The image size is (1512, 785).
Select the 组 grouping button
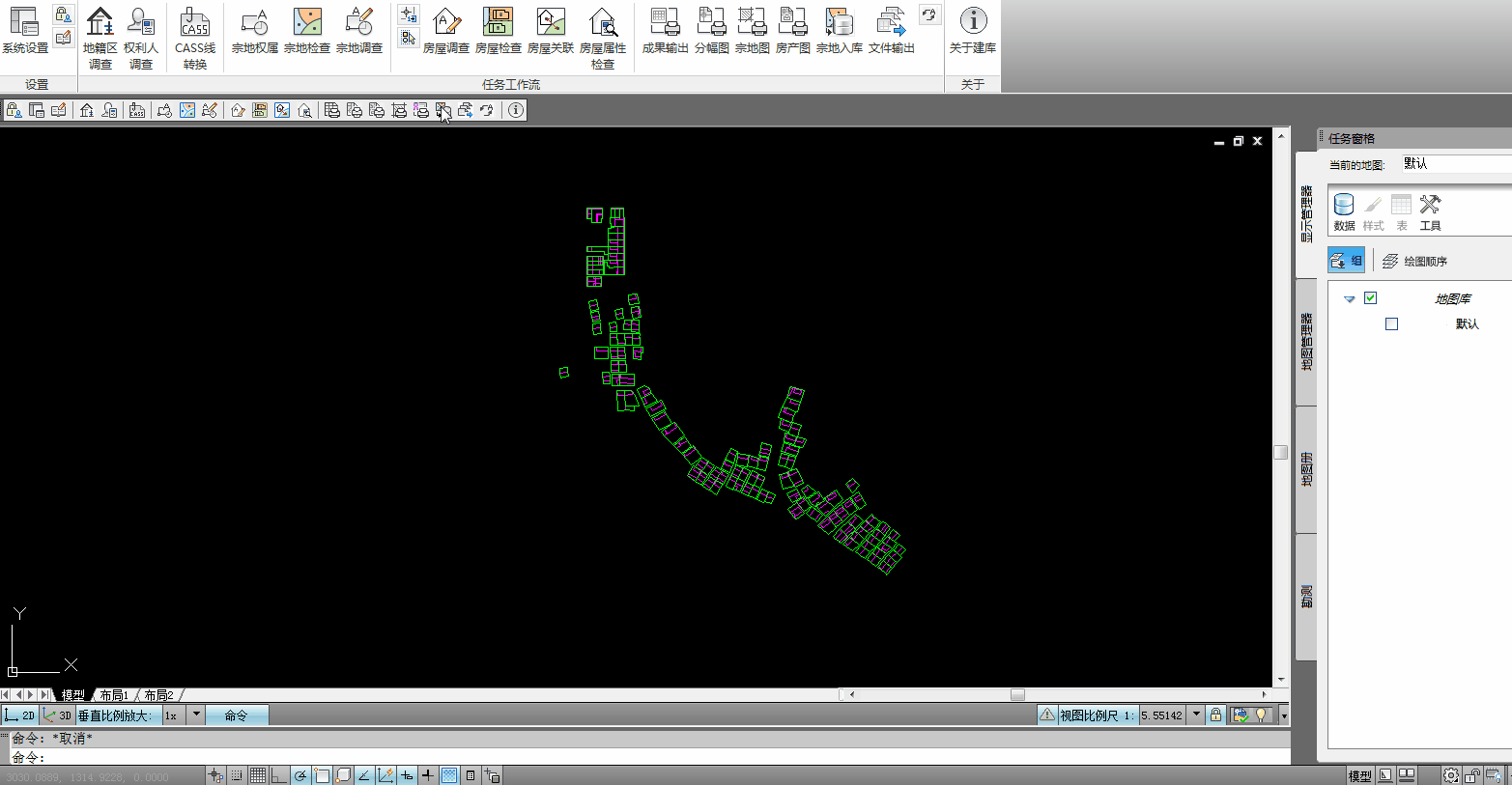1346,261
